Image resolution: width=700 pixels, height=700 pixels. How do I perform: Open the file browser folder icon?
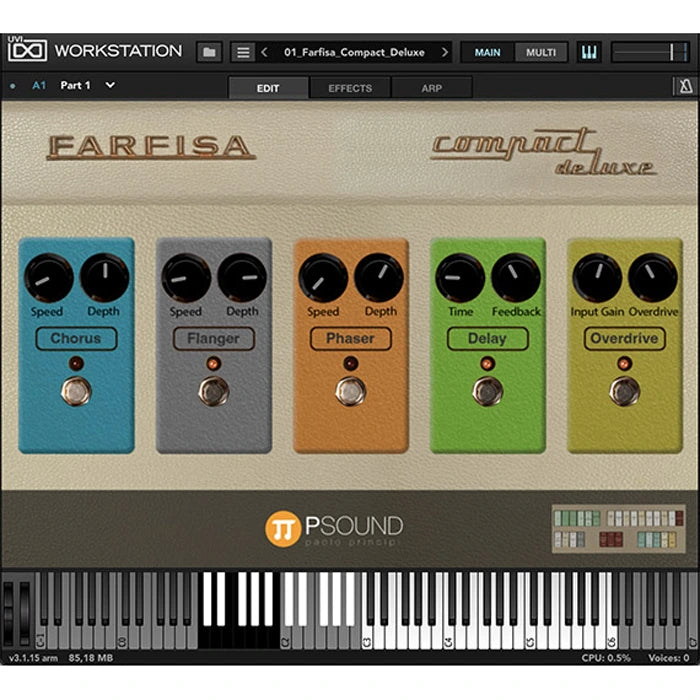click(209, 52)
